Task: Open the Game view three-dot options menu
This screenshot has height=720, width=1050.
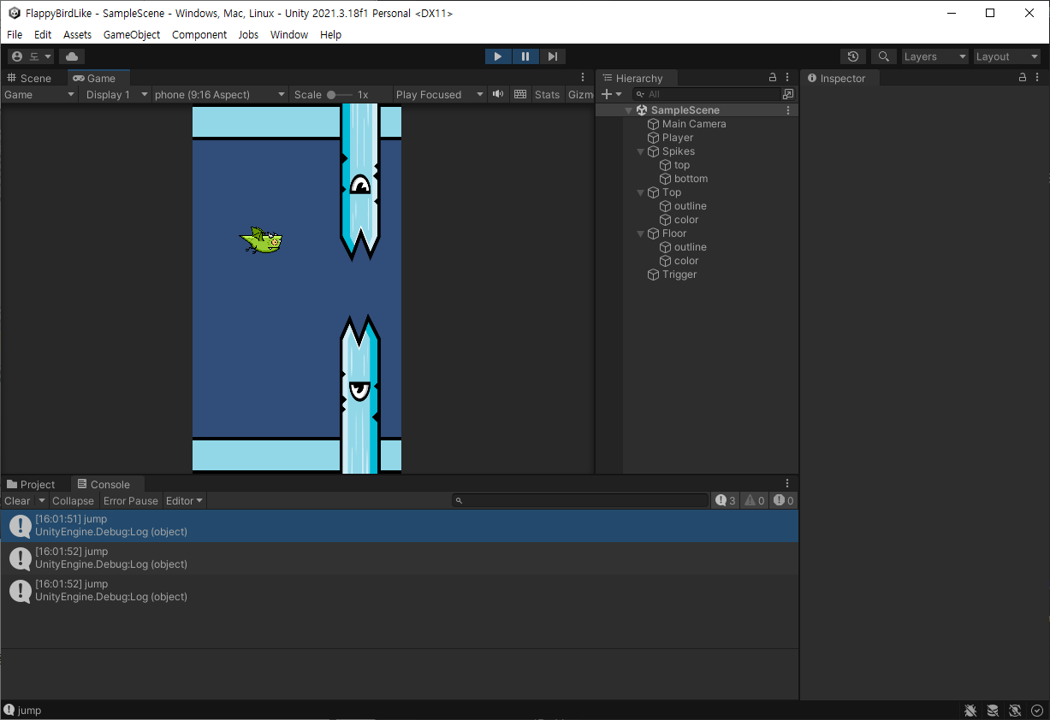Action: (x=583, y=78)
